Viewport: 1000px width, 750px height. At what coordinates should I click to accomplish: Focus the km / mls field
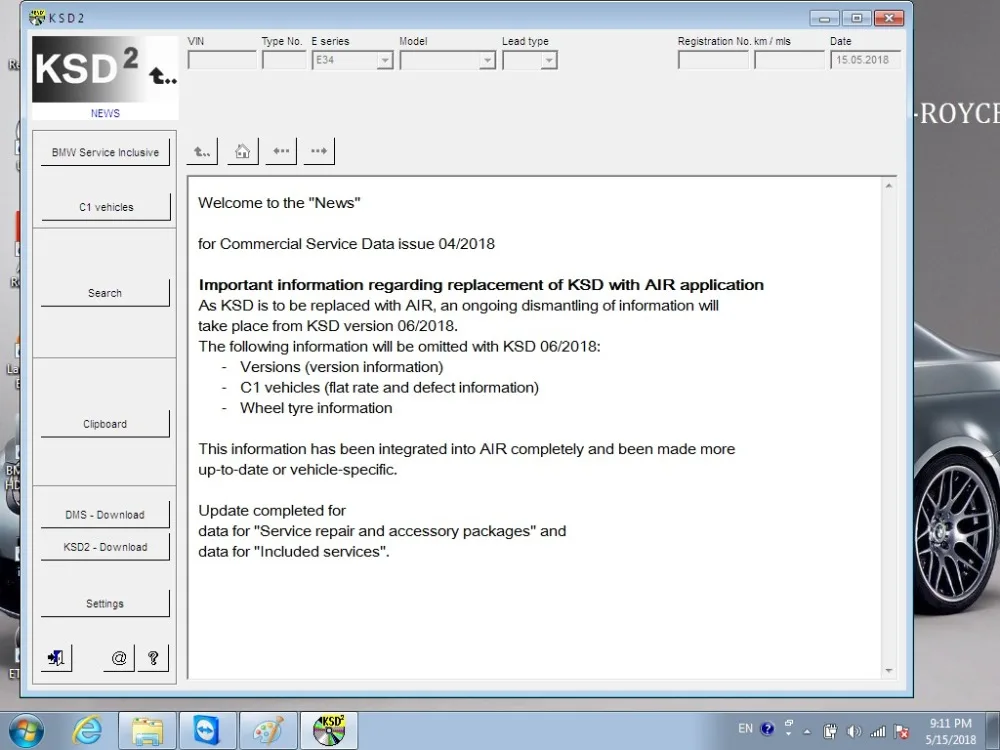click(x=789, y=60)
